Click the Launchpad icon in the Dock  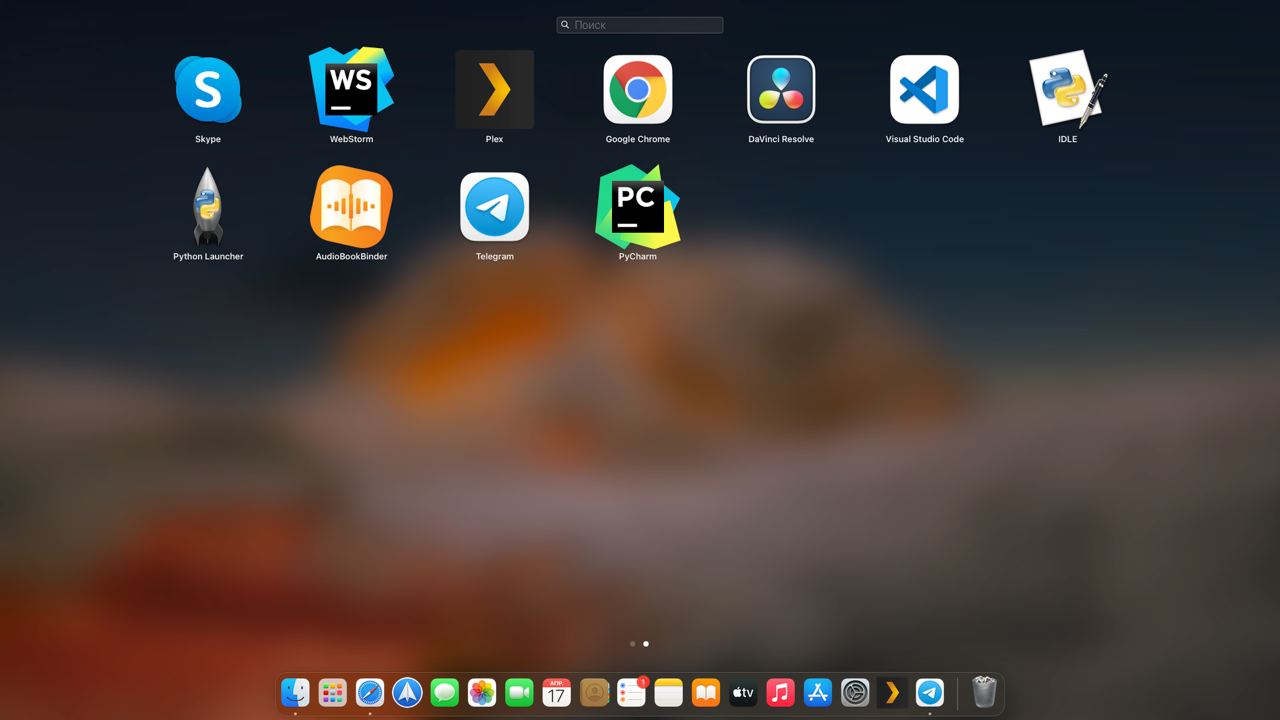[x=332, y=692]
